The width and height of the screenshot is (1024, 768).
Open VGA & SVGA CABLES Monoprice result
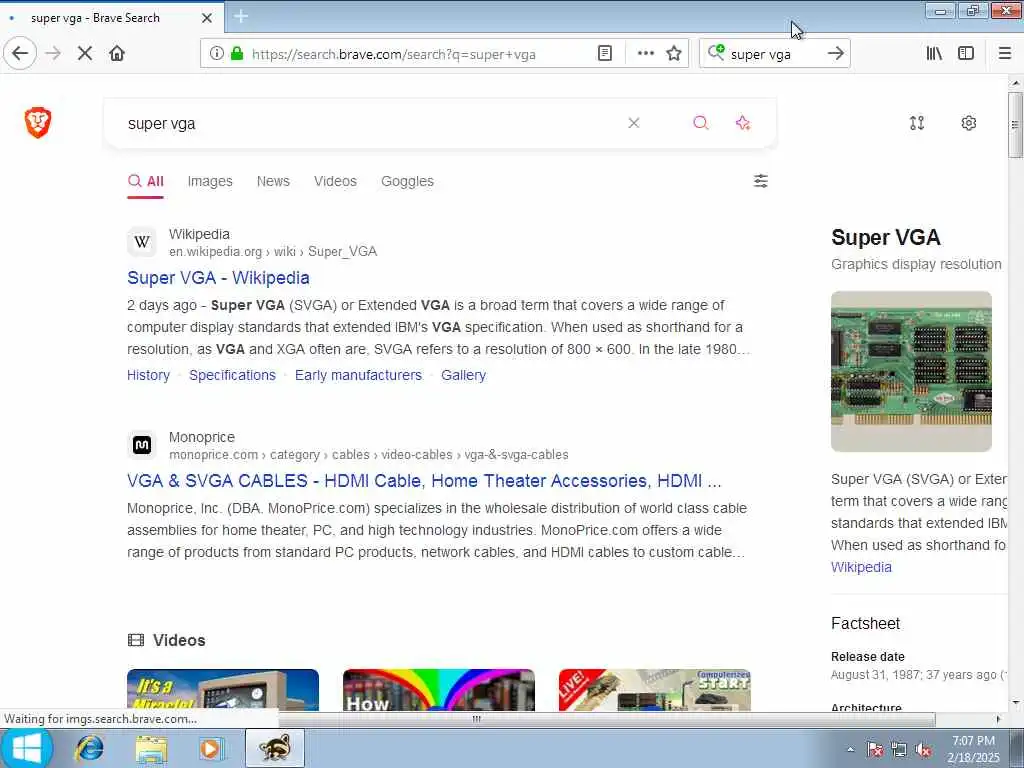[424, 481]
